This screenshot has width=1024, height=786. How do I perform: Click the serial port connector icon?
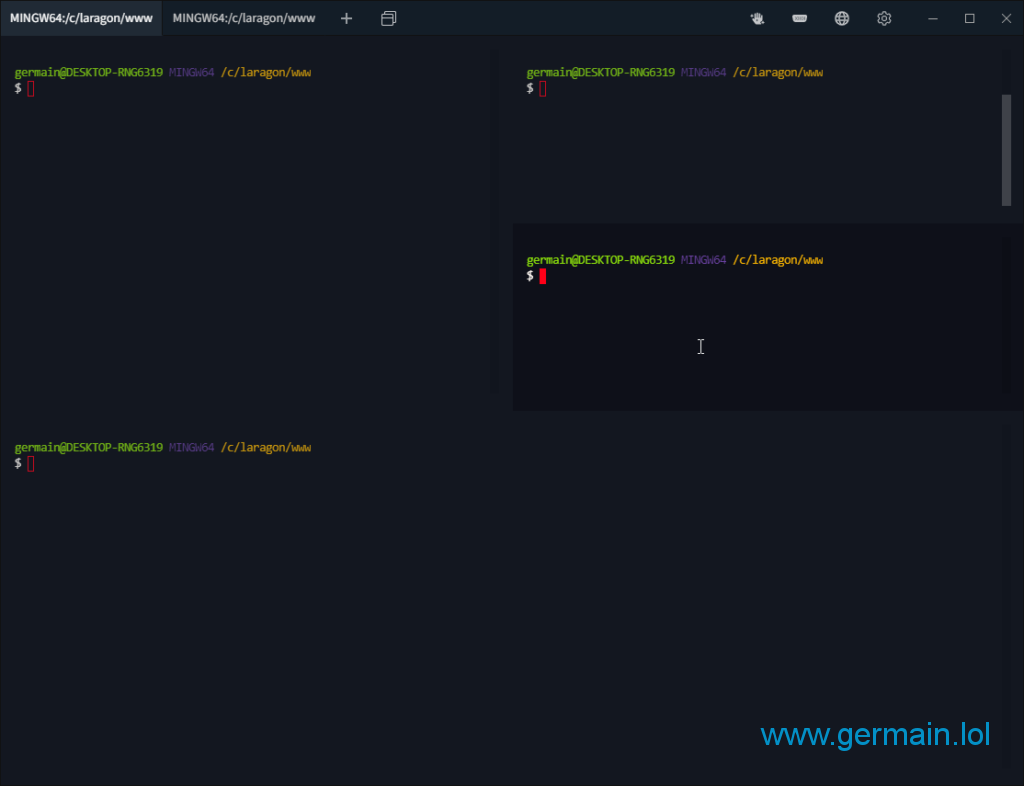800,18
